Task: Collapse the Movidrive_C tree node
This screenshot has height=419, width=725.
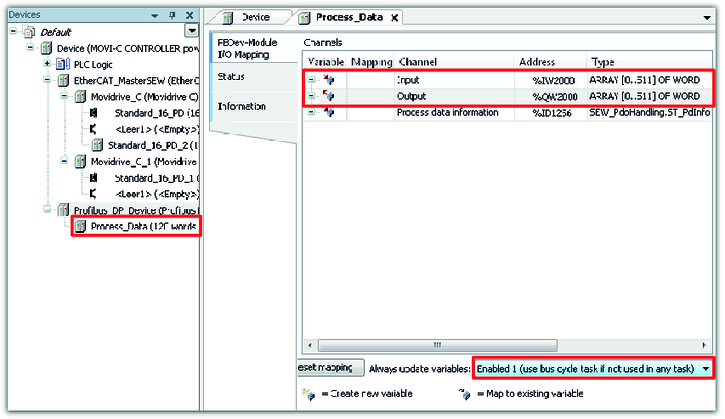Action: tap(65, 96)
